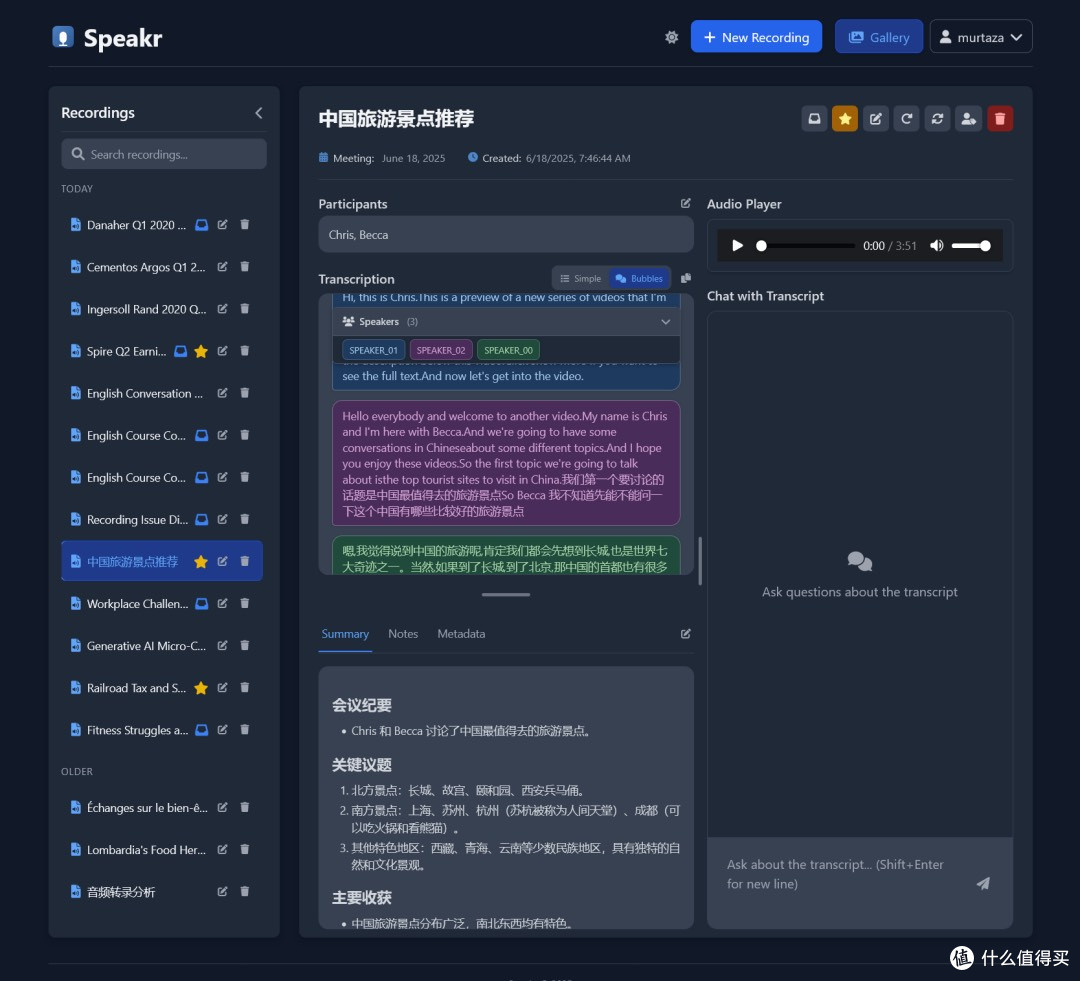Viewport: 1080px width, 981px height.
Task: Open the speaker identification icon
Action: (968, 118)
